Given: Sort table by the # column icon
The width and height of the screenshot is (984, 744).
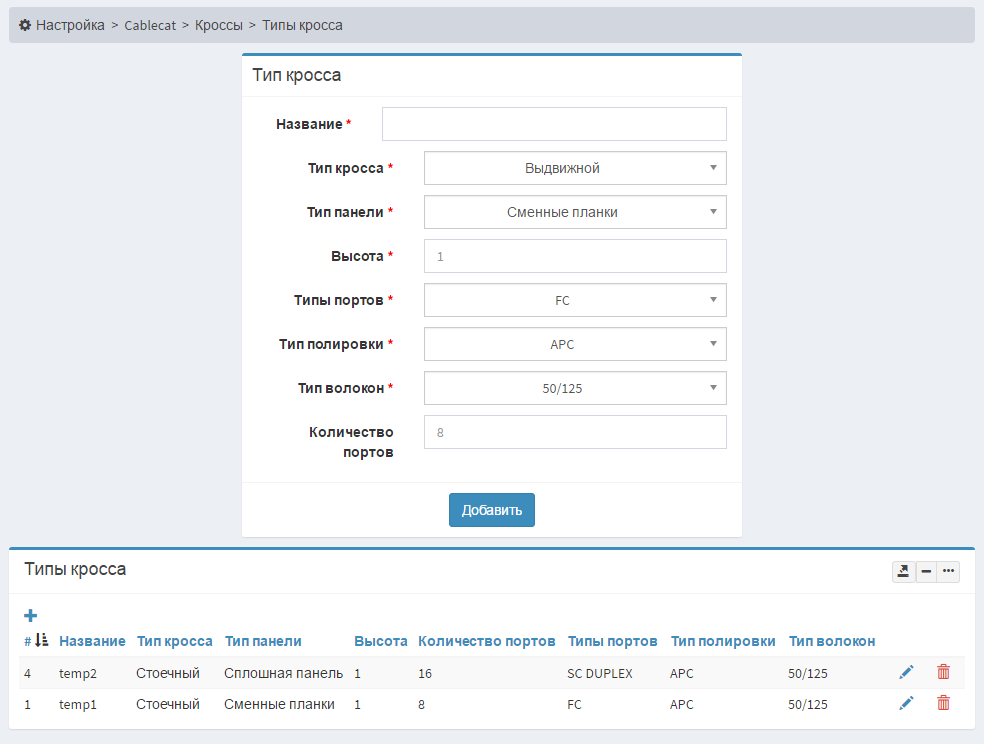Looking at the screenshot, I should coord(41,640).
